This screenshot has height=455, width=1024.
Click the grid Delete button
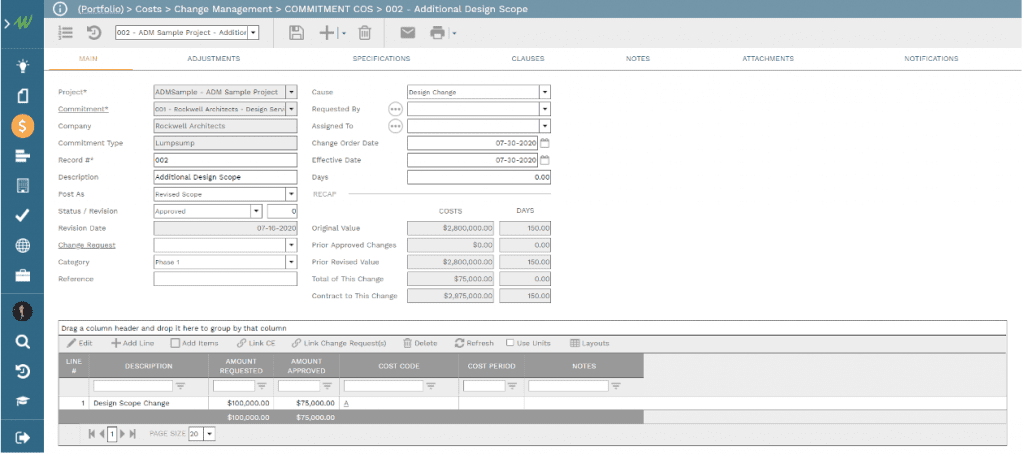point(420,343)
